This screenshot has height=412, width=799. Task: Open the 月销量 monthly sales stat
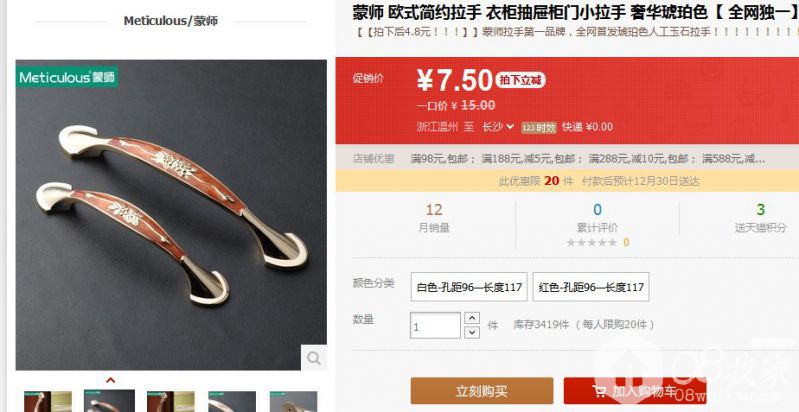point(434,217)
